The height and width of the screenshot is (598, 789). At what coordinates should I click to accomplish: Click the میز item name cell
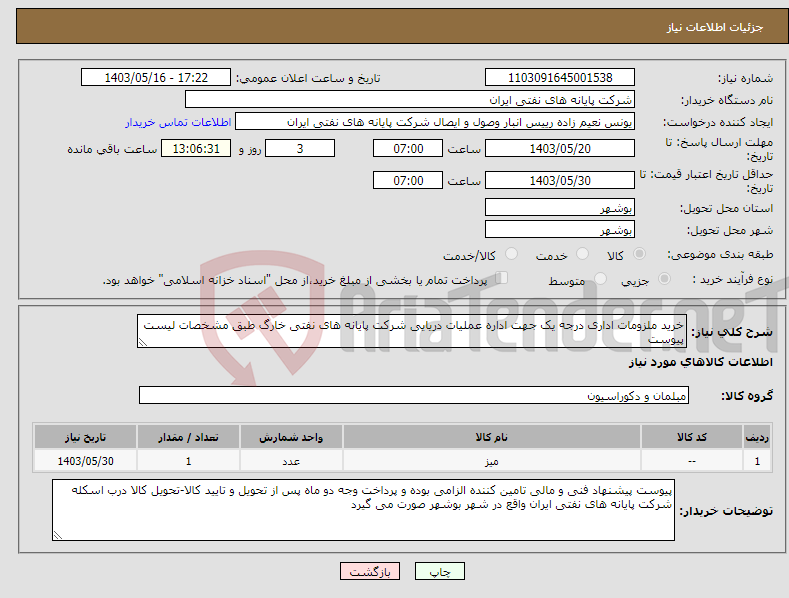click(492, 461)
